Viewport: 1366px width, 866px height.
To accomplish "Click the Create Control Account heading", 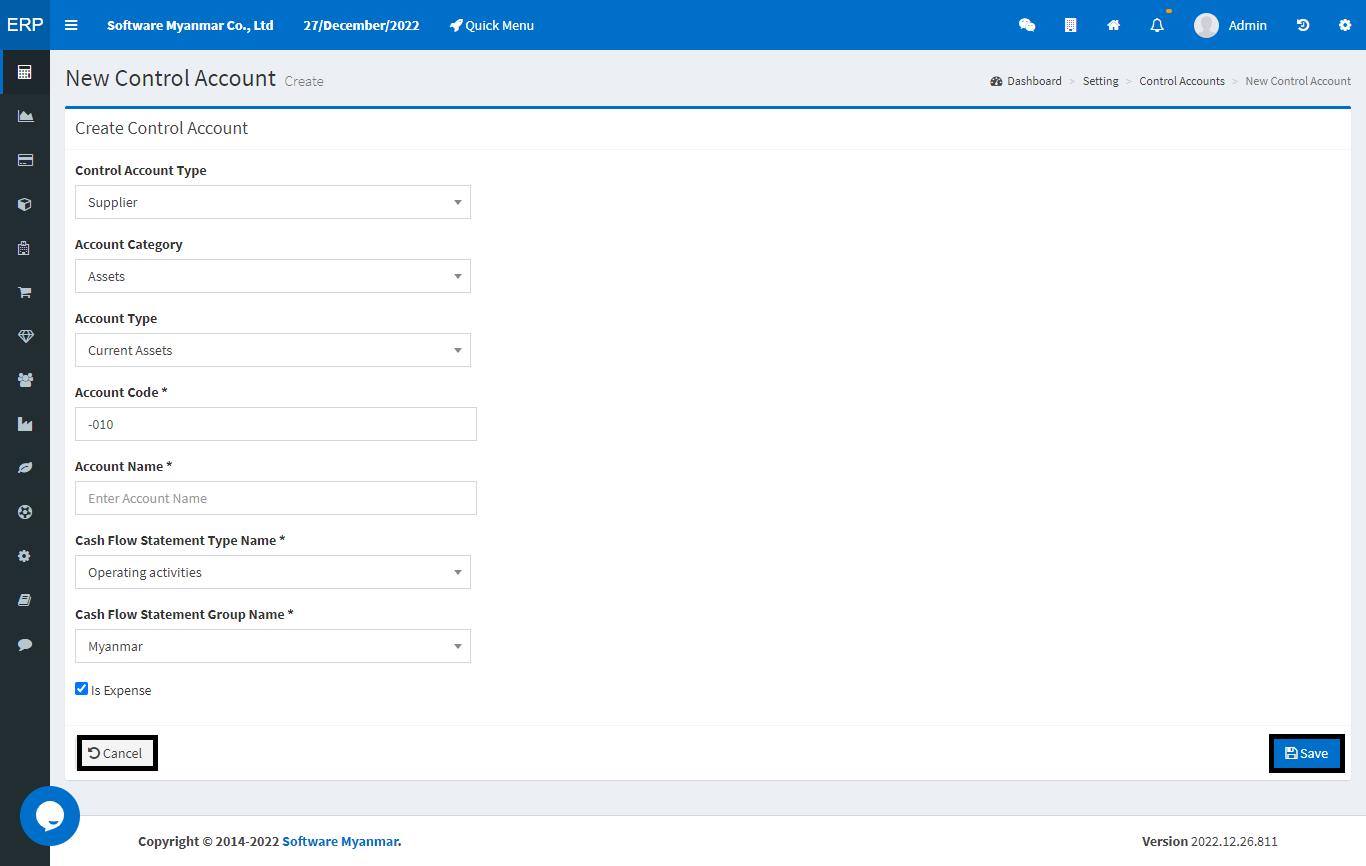I will tap(161, 128).
